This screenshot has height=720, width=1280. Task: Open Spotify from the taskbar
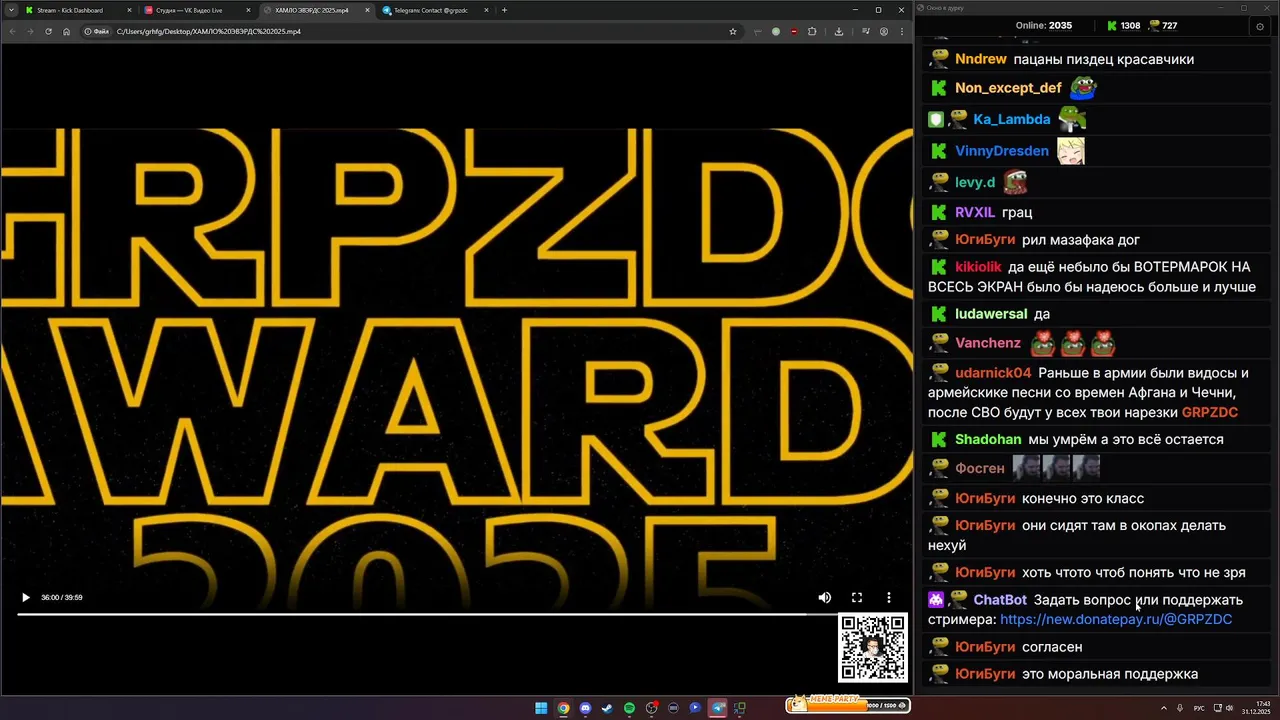tap(629, 708)
